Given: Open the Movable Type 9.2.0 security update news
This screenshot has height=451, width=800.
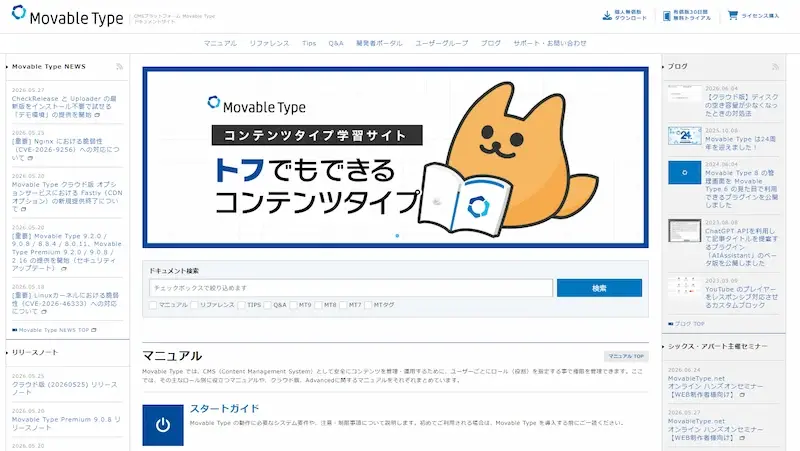Looking at the screenshot, I should (x=66, y=252).
